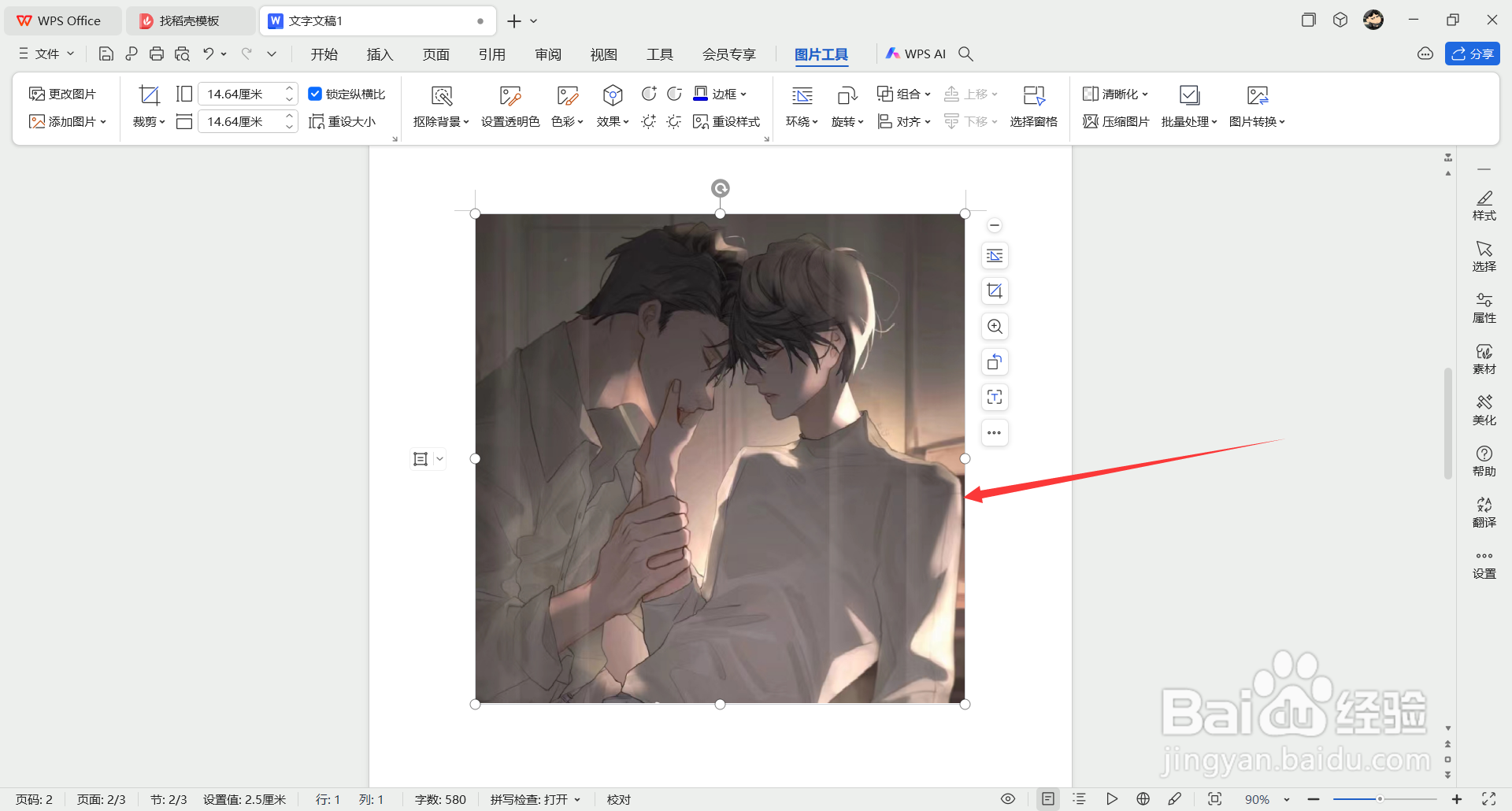Expand the 添加图片 dropdown
This screenshot has width=1512, height=811.
tap(104, 122)
